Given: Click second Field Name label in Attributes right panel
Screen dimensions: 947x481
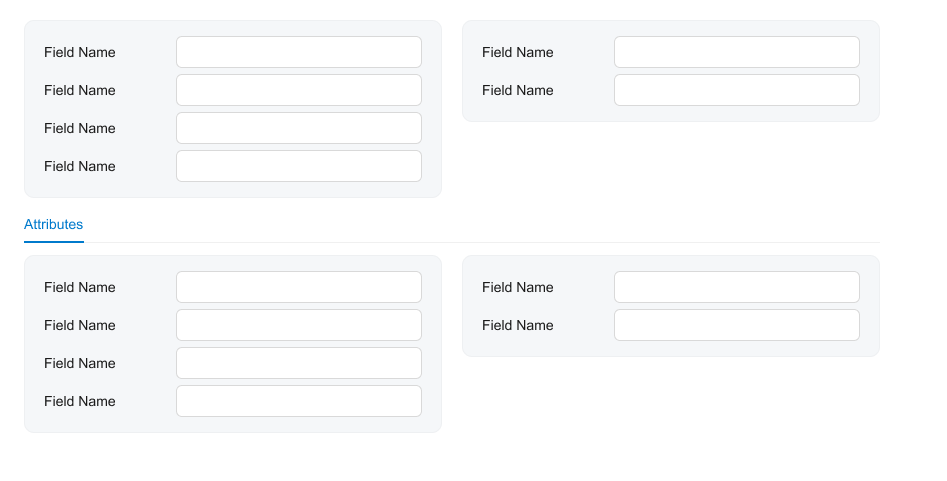Looking at the screenshot, I should click(x=518, y=325).
